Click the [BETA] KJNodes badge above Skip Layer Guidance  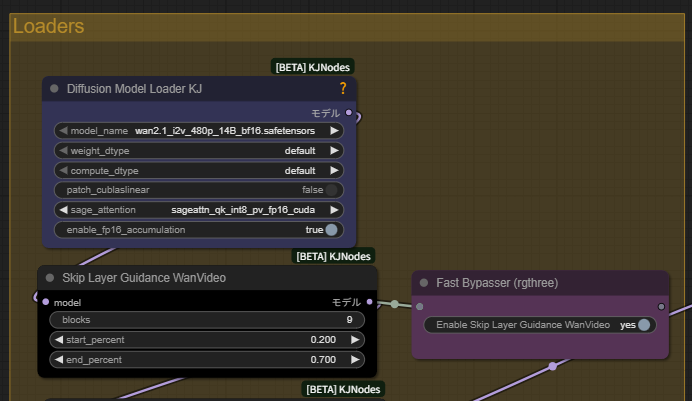click(333, 256)
